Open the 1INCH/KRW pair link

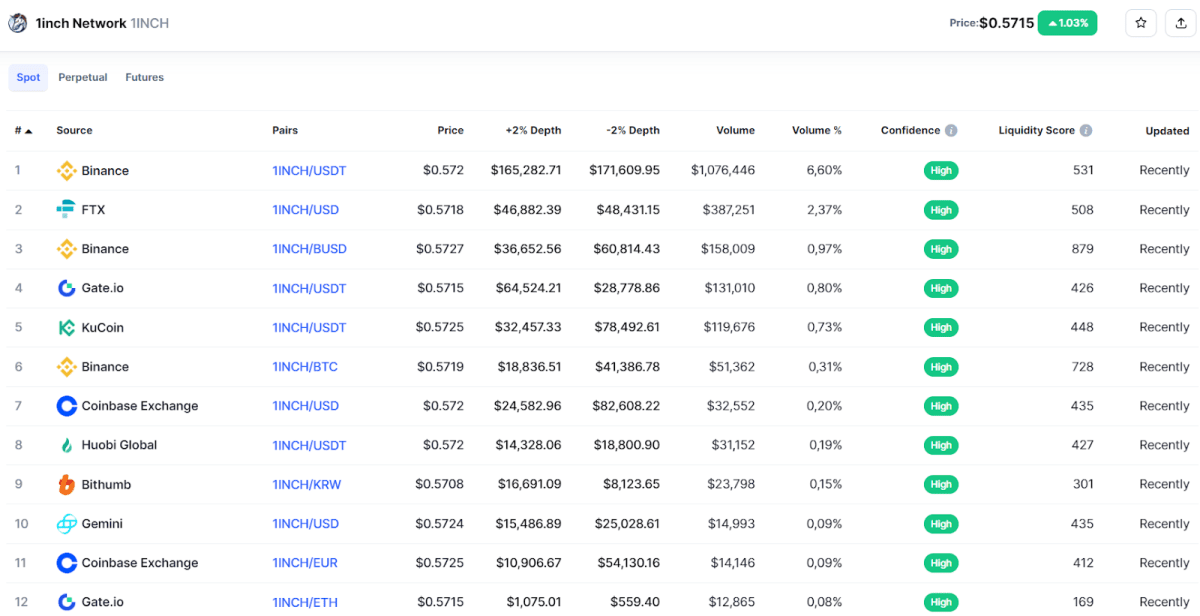(306, 484)
